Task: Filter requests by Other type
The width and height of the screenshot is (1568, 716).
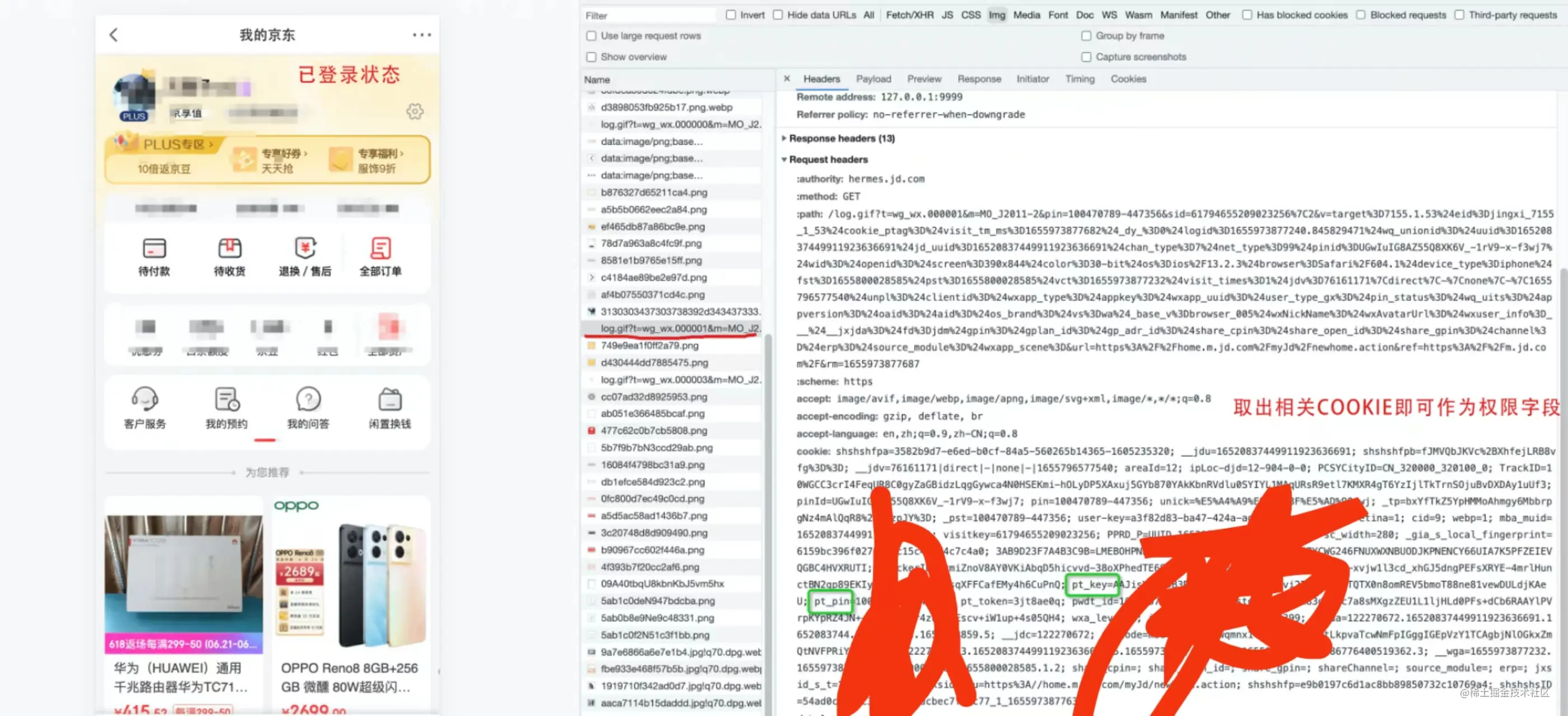Action: [1217, 15]
